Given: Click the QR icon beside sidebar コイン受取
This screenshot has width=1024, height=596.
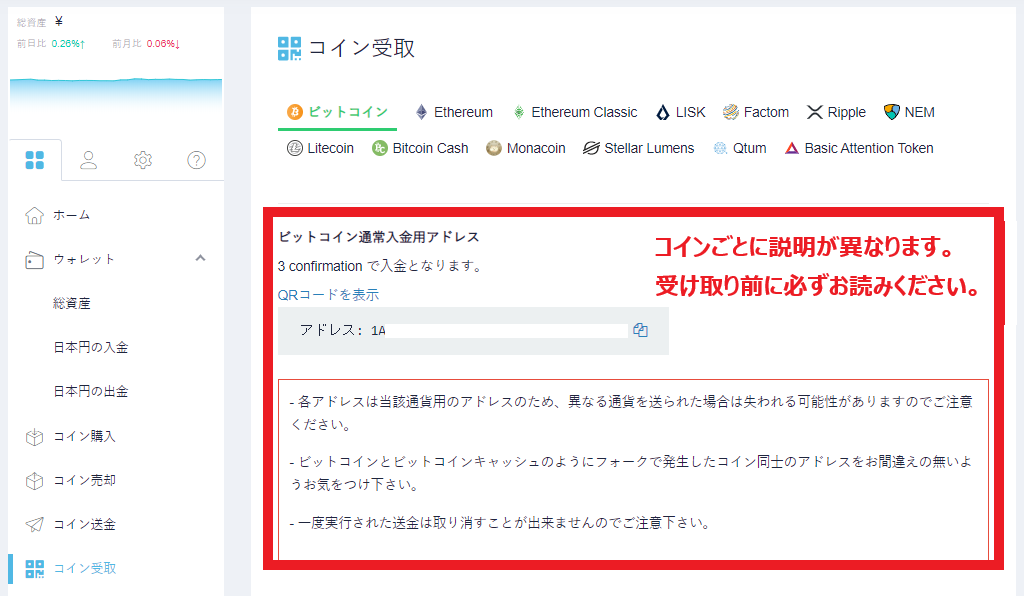Looking at the screenshot, I should pos(35,569).
